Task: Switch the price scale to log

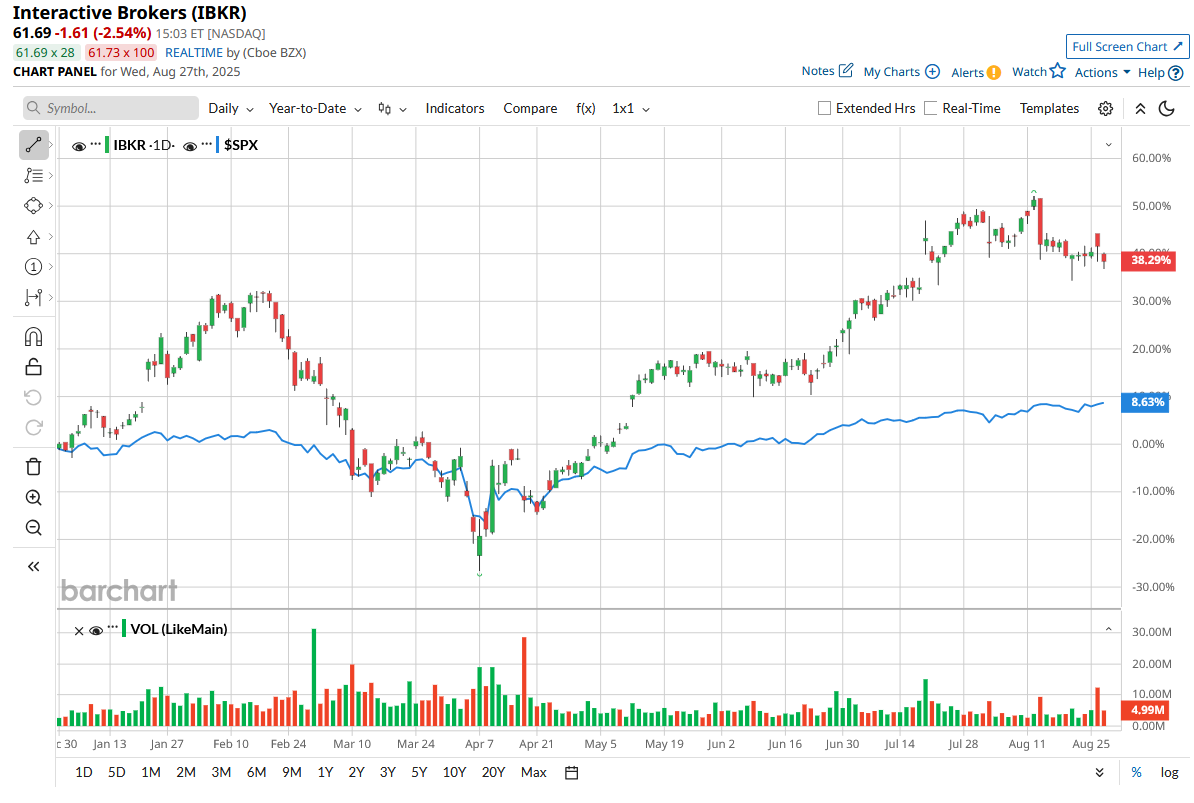Action: pyautogui.click(x=1170, y=773)
